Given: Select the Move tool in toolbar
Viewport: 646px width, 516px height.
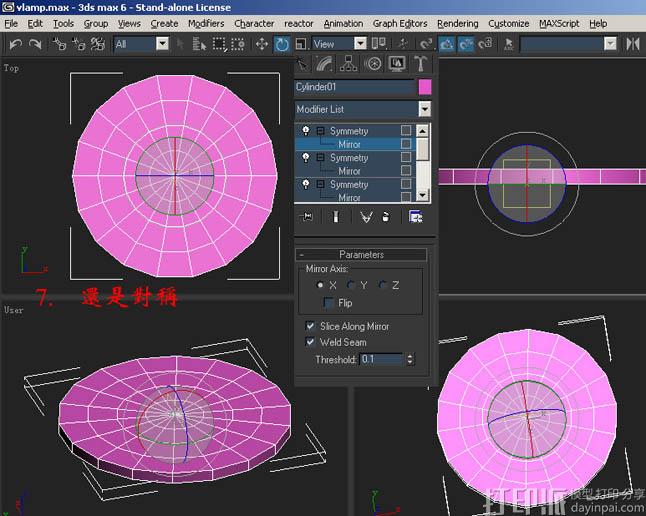Looking at the screenshot, I should (x=262, y=44).
